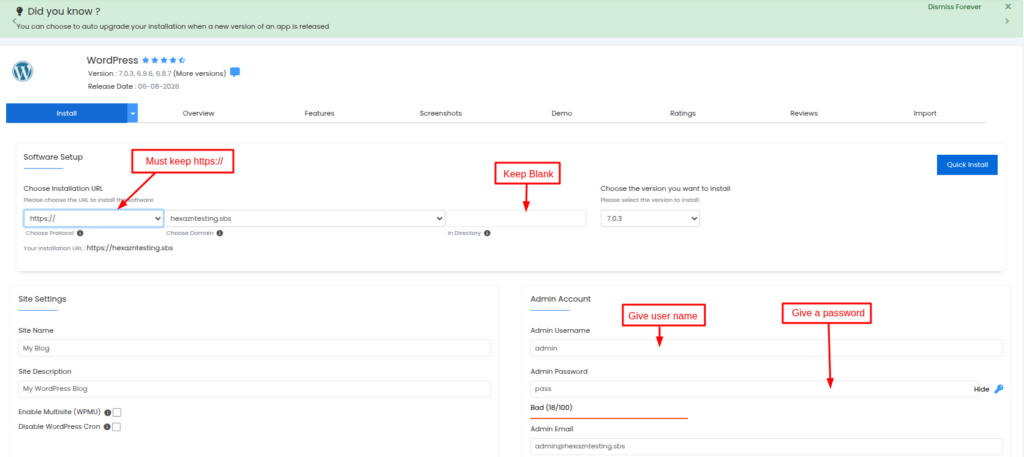Click the WordPress star rating icons
This screenshot has width=1024, height=457.
click(164, 60)
